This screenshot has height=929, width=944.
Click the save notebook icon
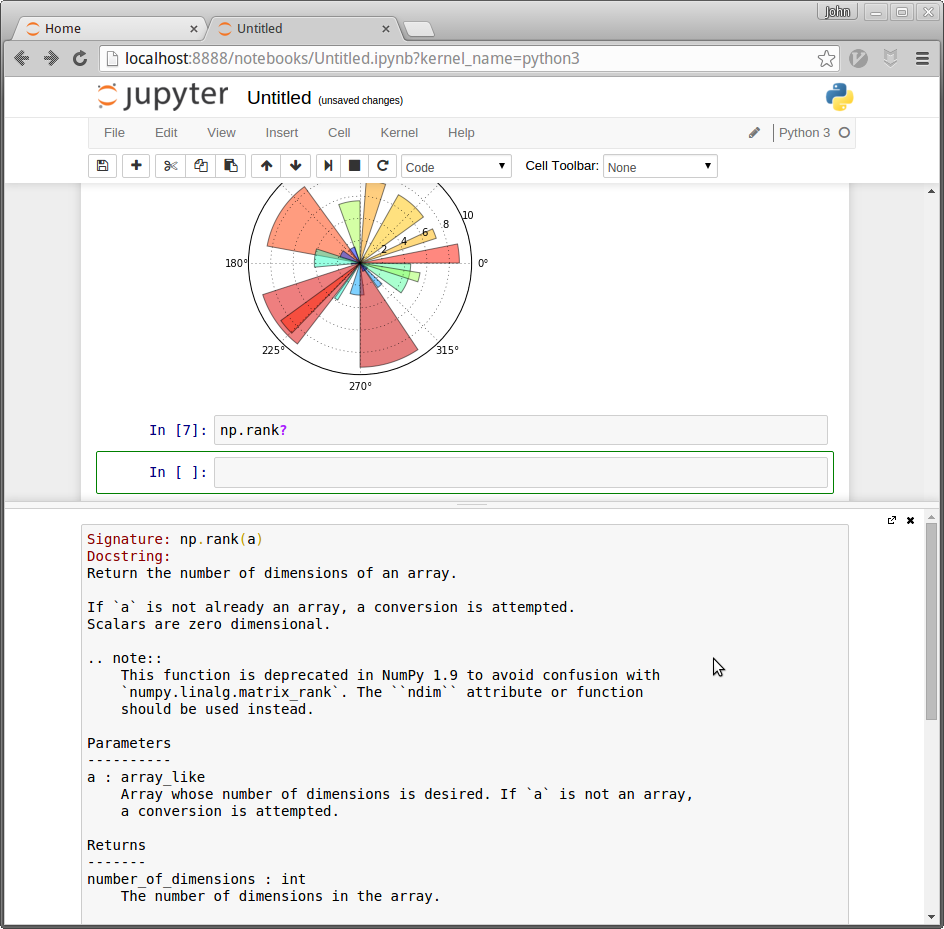pyautogui.click(x=102, y=166)
